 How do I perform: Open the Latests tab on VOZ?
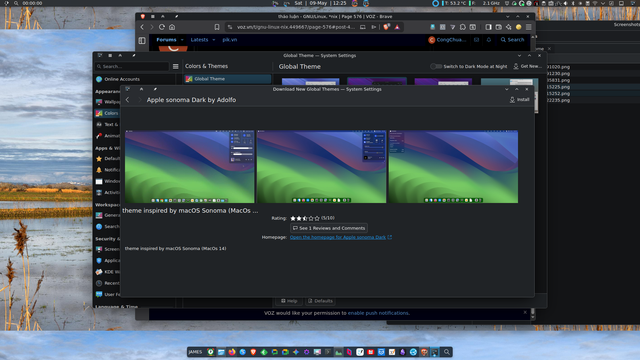click(x=199, y=40)
